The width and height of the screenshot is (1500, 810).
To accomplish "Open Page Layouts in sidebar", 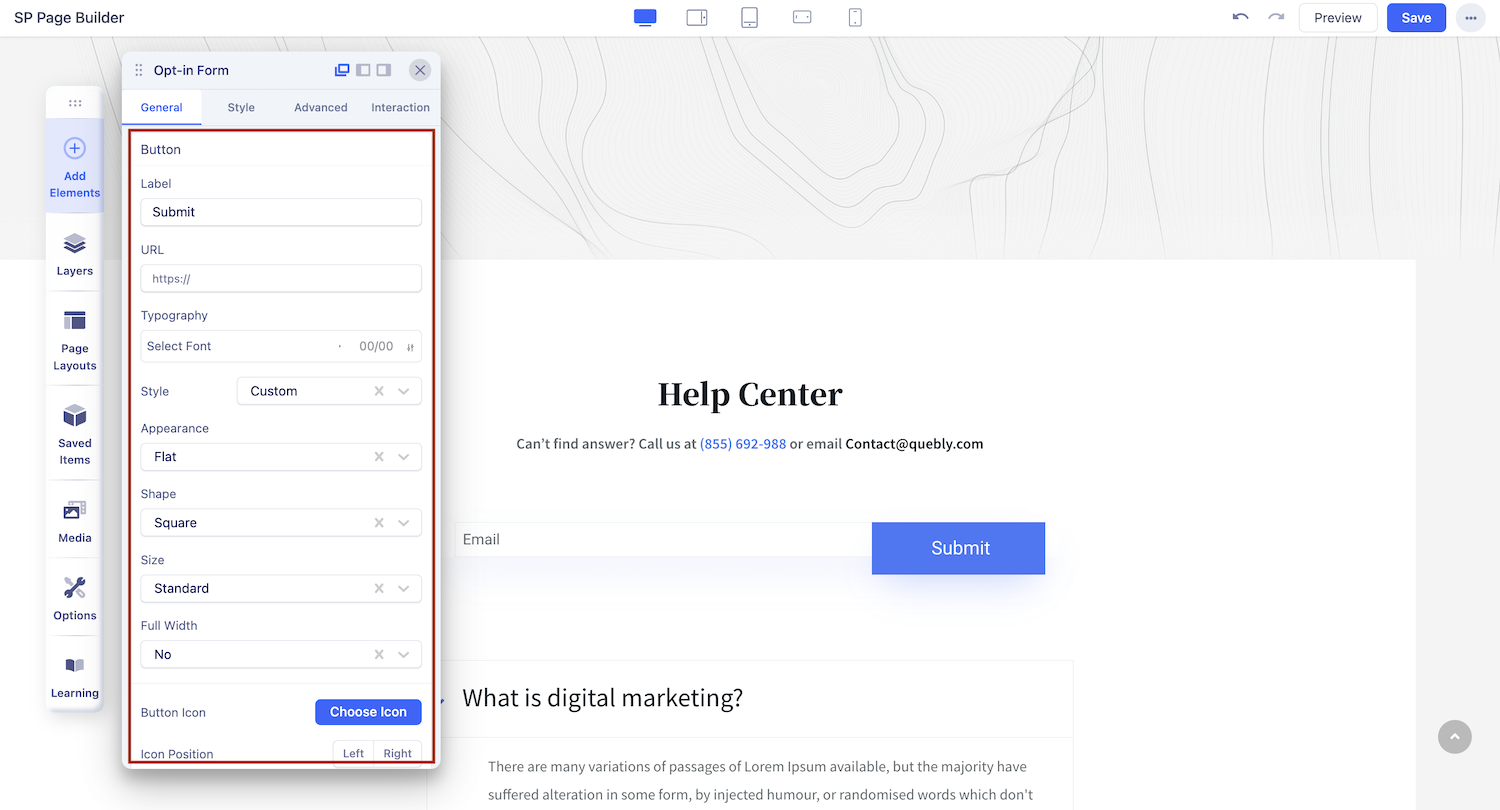I will pyautogui.click(x=75, y=339).
